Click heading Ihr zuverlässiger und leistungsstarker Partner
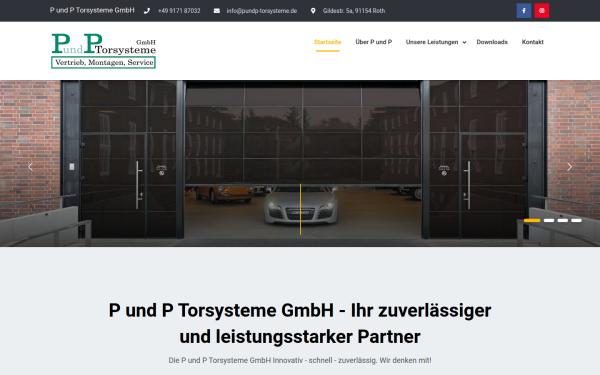 [x=300, y=323]
